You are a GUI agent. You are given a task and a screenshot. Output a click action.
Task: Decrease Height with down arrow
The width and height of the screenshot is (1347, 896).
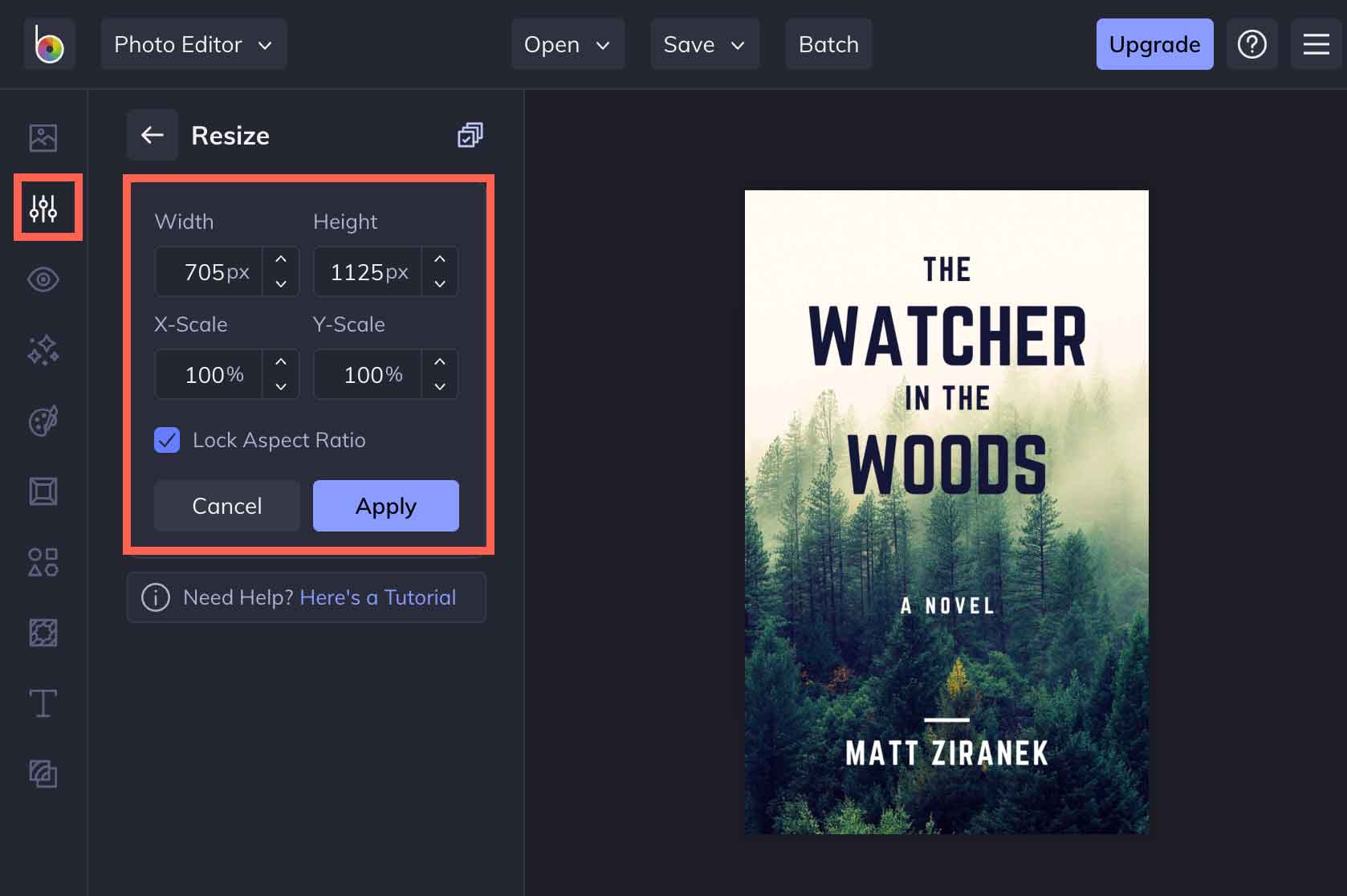[440, 283]
